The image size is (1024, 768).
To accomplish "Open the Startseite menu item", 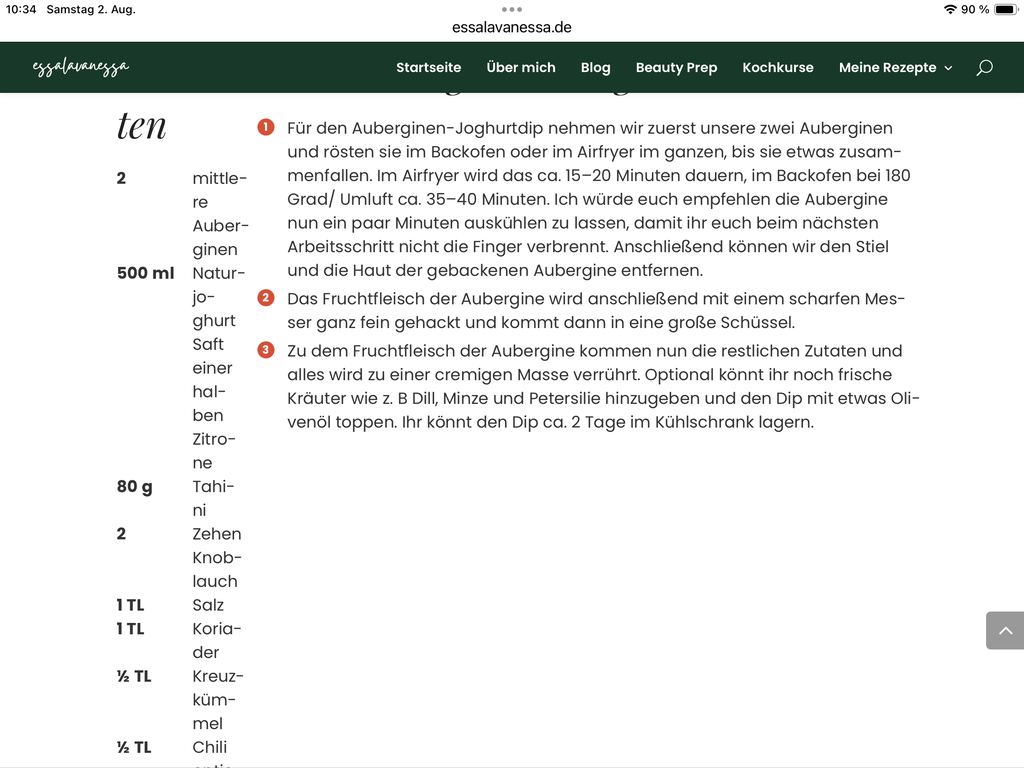I will [x=428, y=67].
